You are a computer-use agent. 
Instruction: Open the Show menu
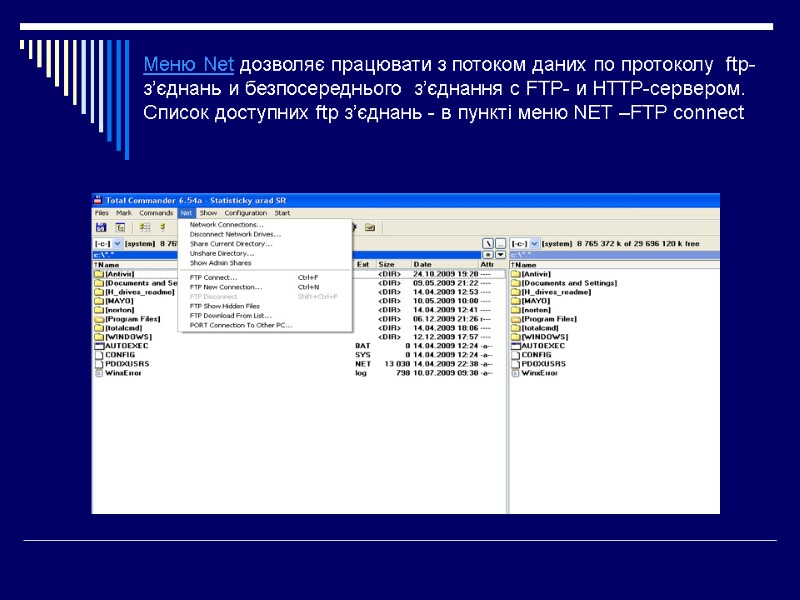click(208, 213)
